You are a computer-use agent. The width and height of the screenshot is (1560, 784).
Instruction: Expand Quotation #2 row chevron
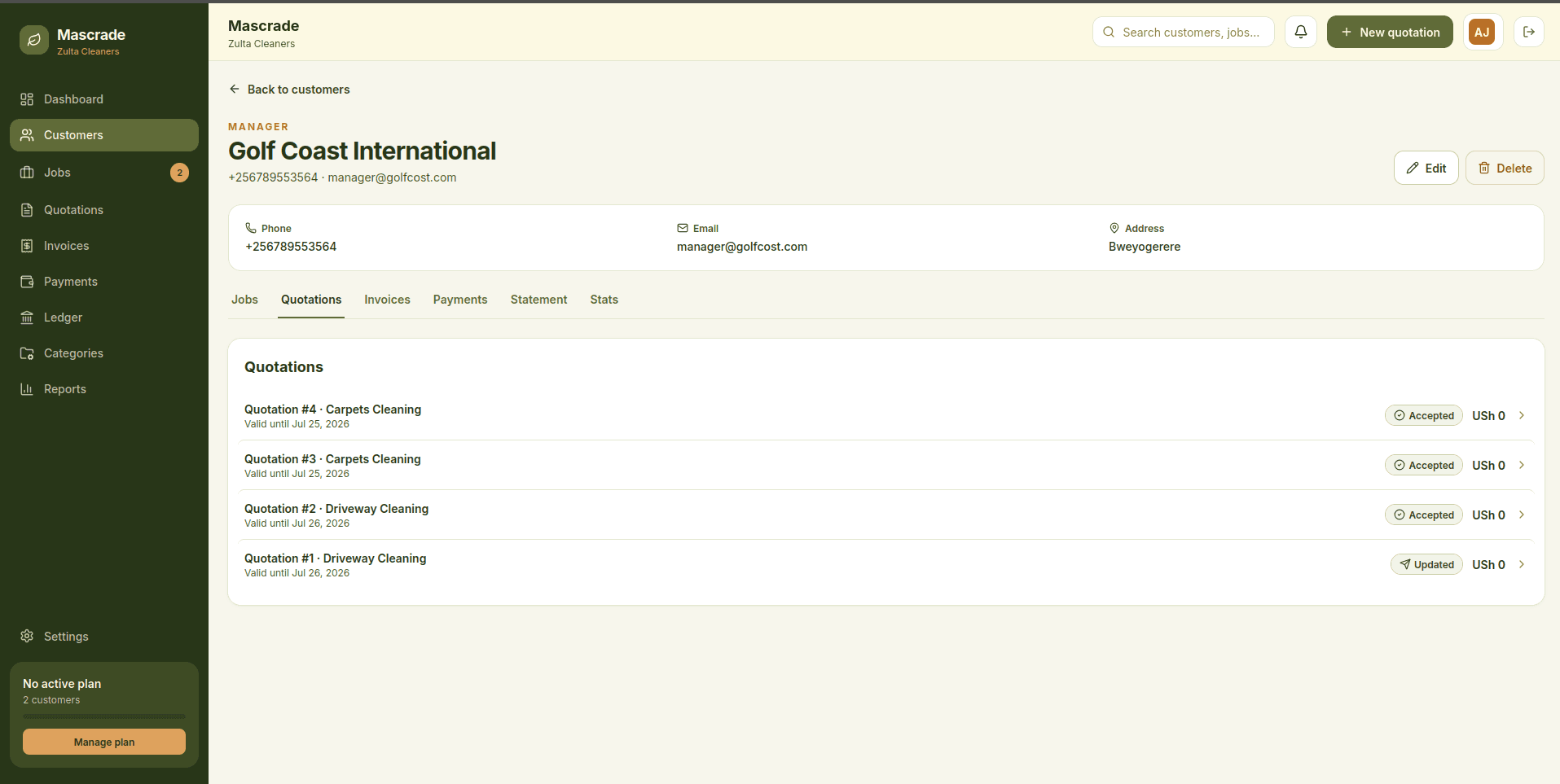1521,515
